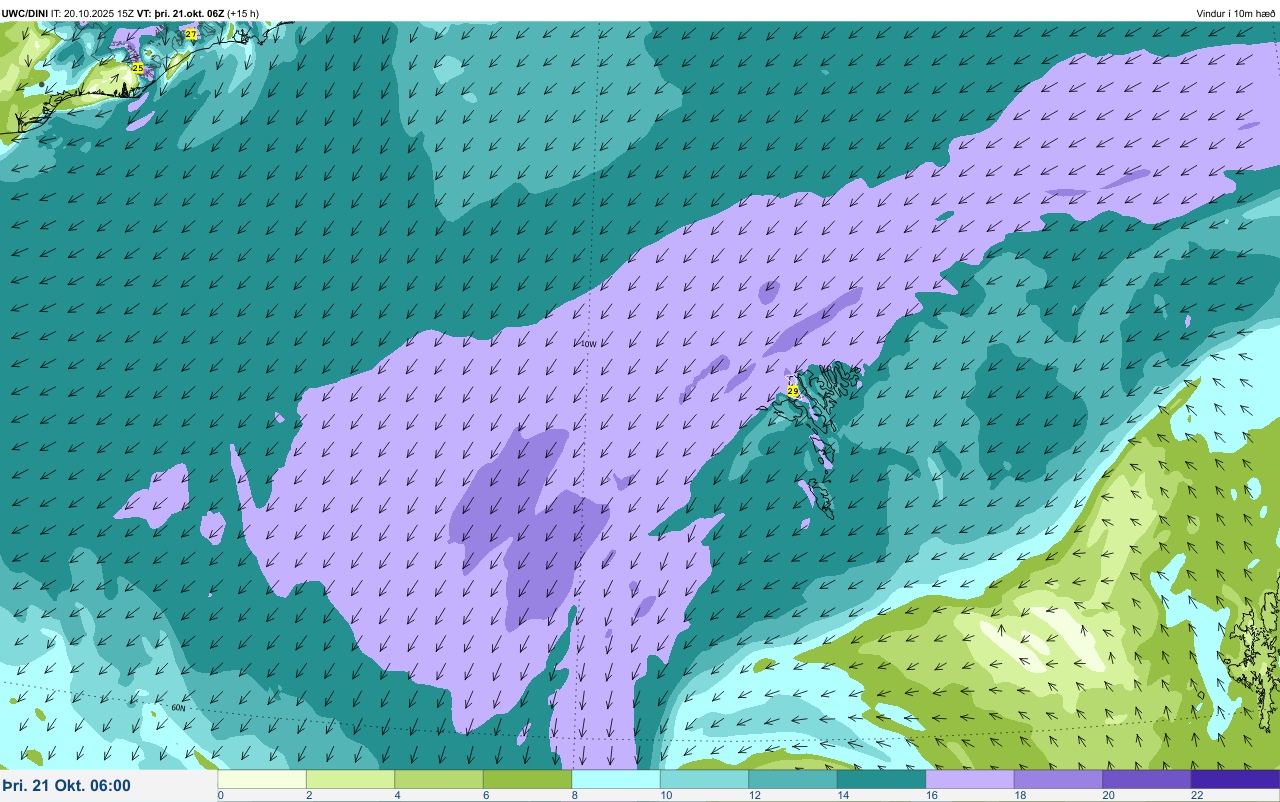Click the legend scale value '18'
This screenshot has width=1280, height=802.
pos(1019,795)
